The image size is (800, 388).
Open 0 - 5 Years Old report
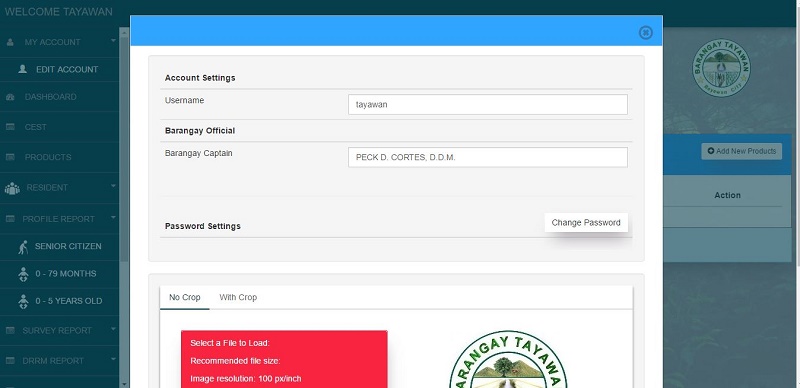click(69, 301)
